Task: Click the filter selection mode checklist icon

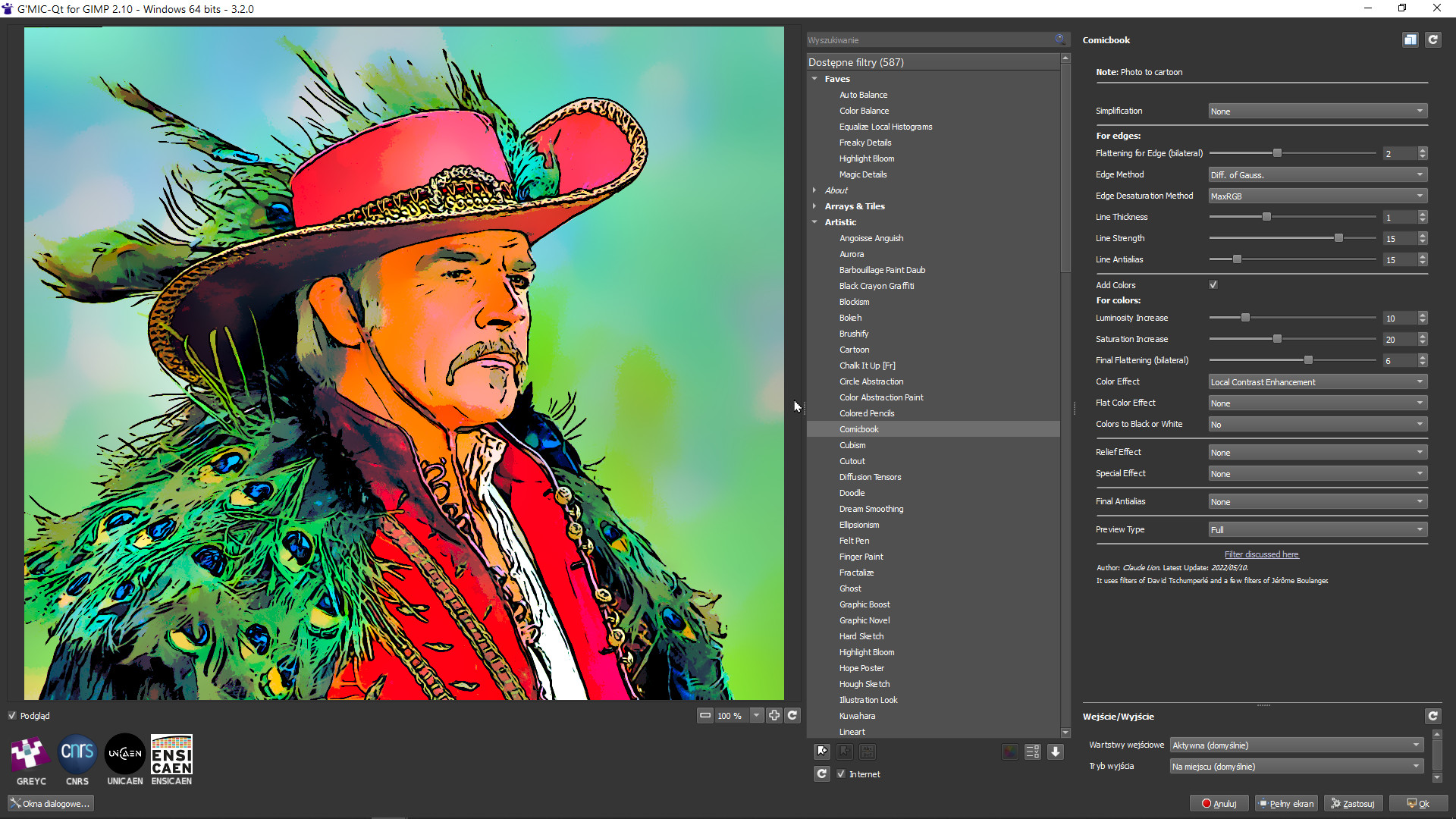Action: coord(1032,752)
